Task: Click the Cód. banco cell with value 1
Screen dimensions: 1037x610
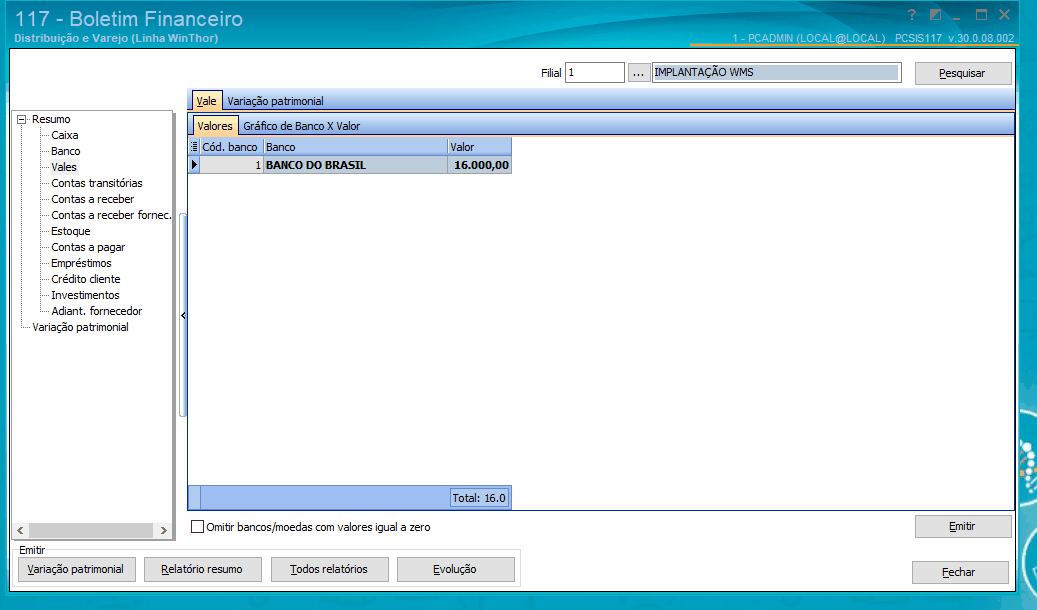Action: 231,165
